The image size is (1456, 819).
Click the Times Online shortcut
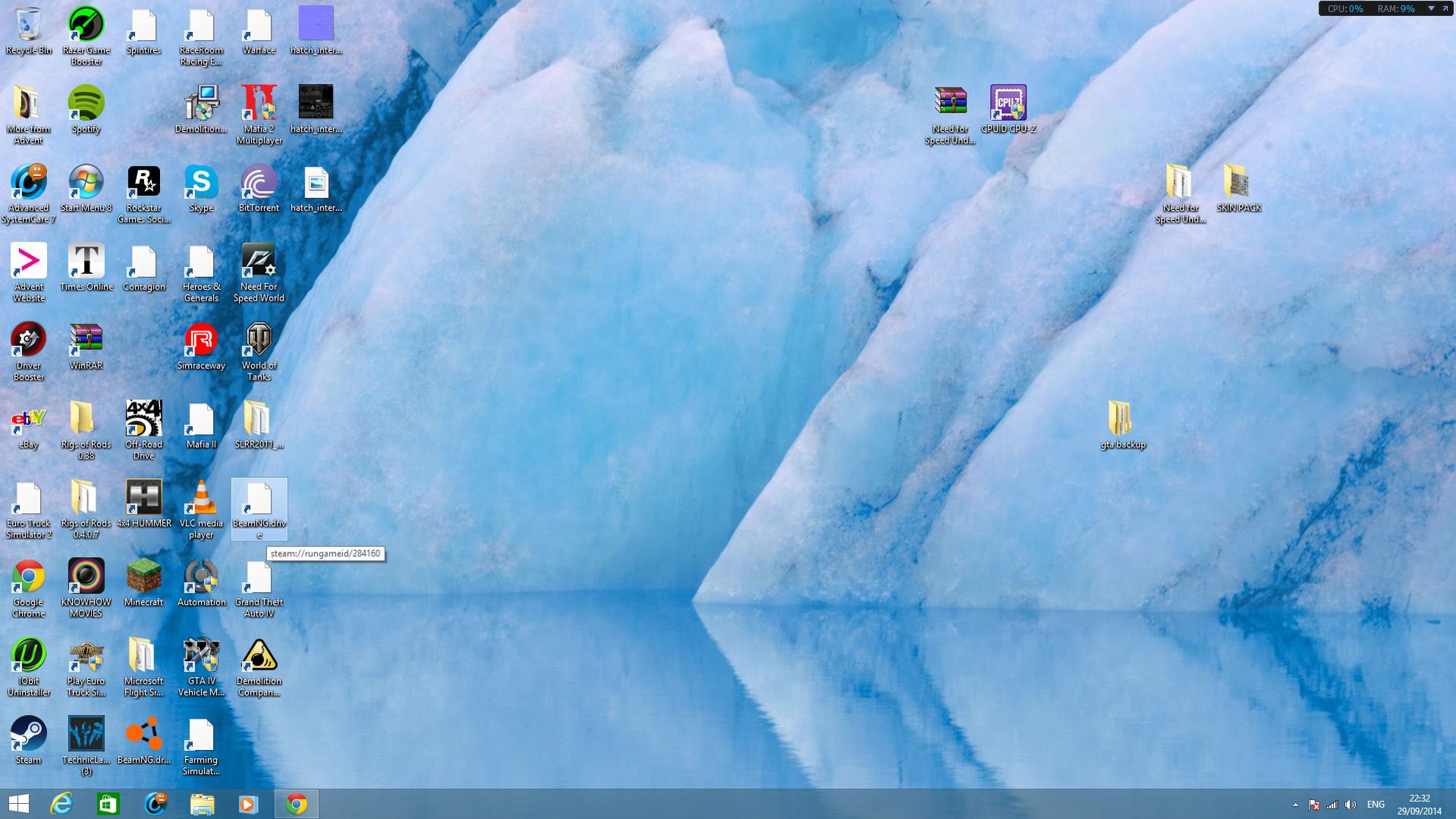[x=86, y=268]
